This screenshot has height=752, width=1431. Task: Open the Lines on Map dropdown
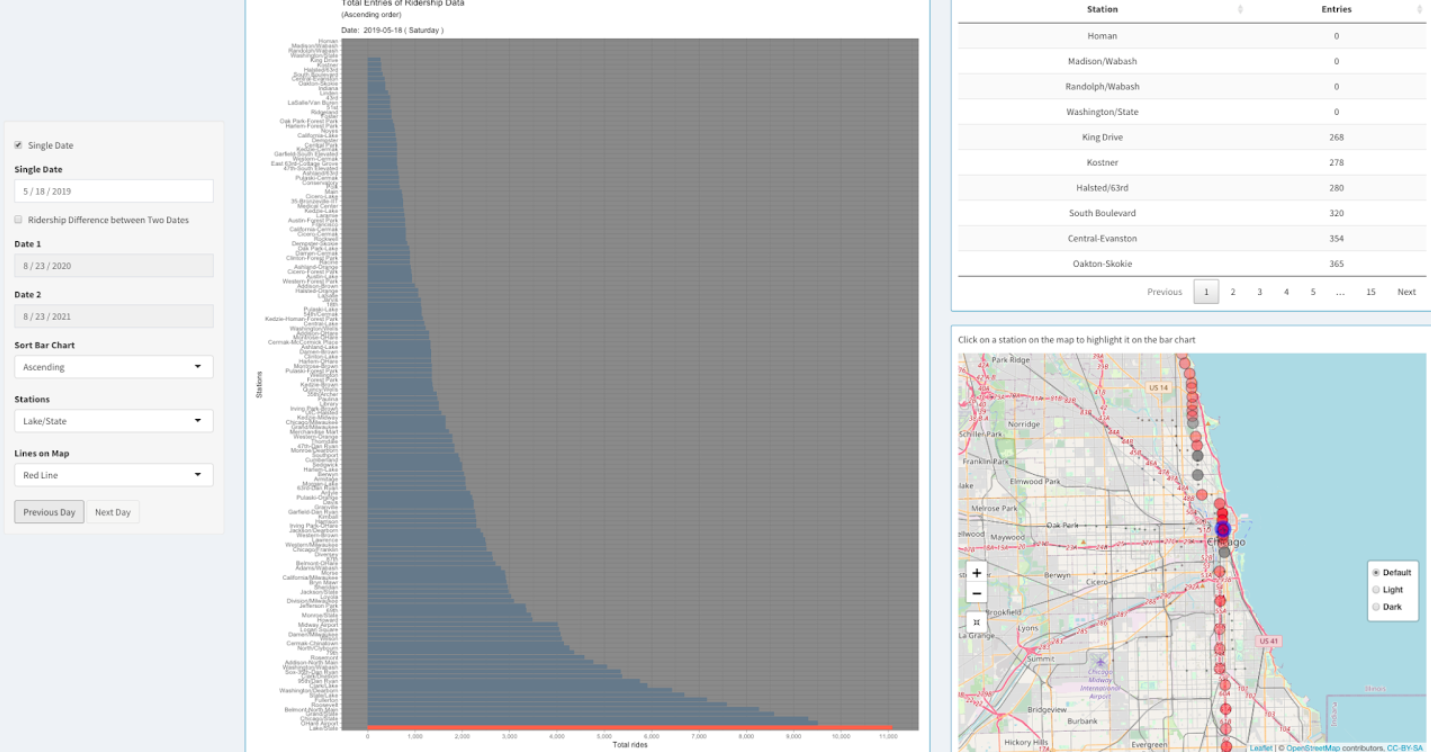coord(113,475)
